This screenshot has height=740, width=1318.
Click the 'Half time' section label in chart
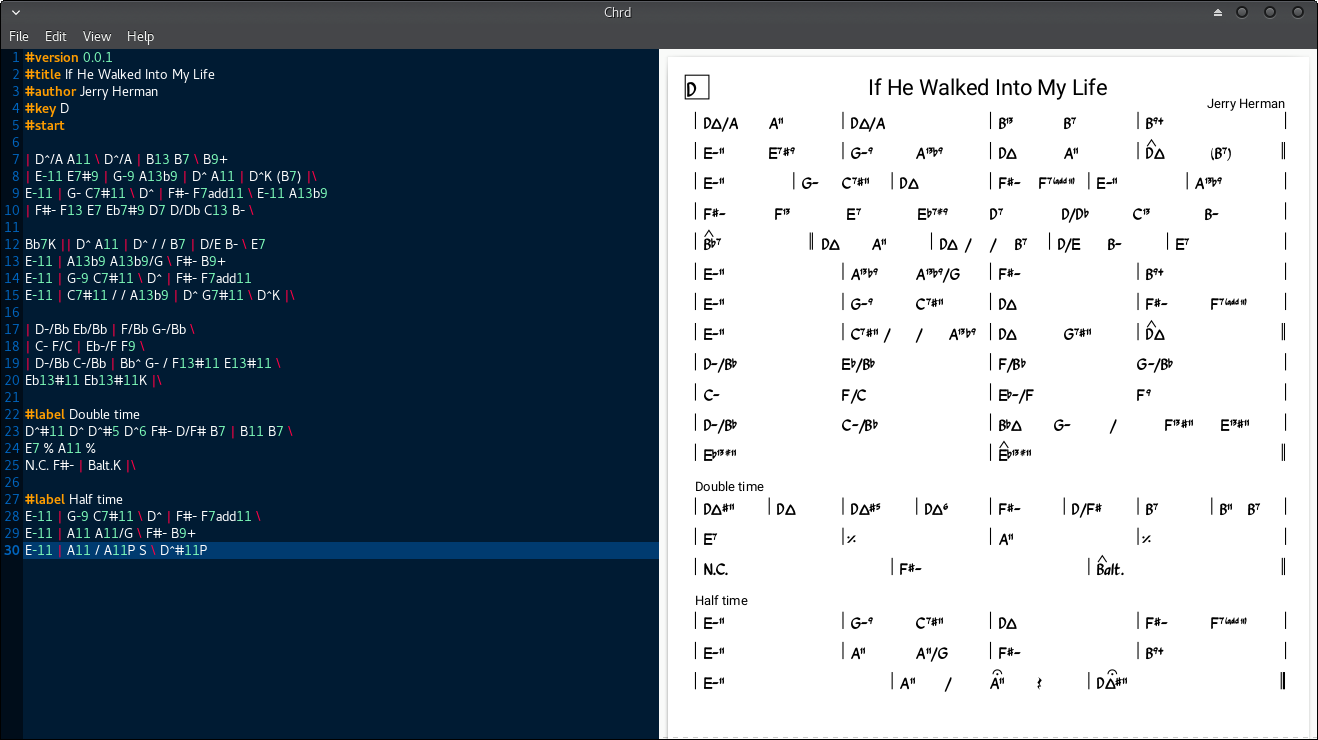[721, 600]
